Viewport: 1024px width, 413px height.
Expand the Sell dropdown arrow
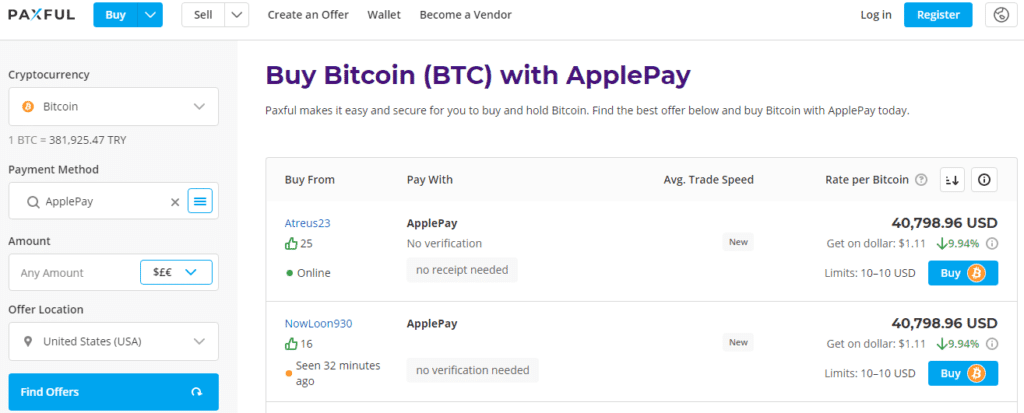coord(237,15)
